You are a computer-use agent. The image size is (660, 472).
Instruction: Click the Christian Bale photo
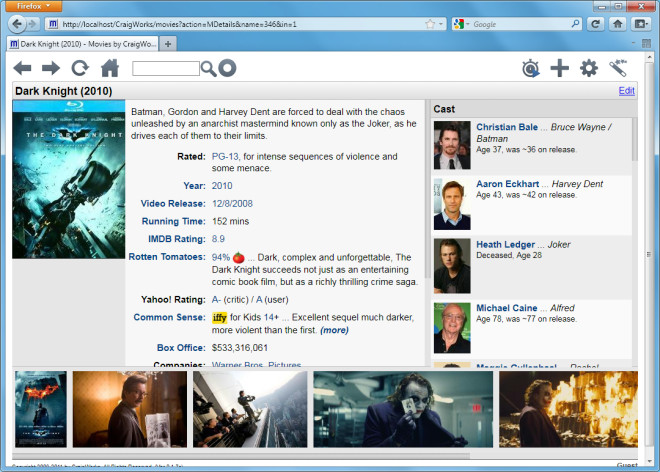[x=452, y=145]
